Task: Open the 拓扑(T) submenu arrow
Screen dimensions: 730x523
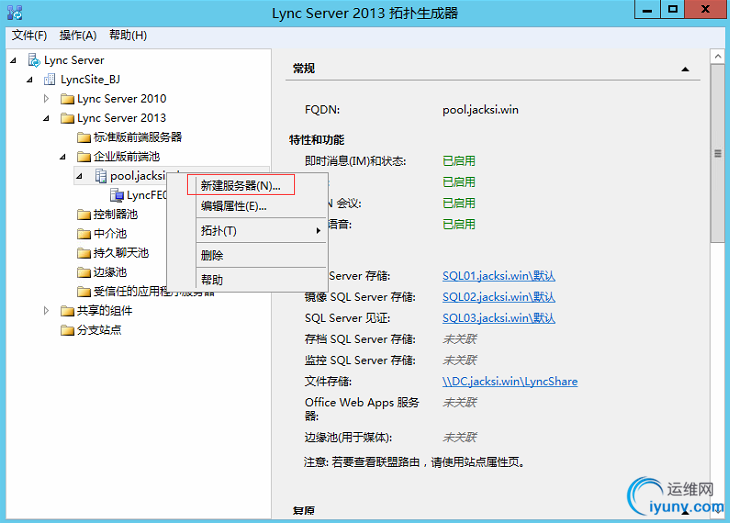Action: point(318,231)
